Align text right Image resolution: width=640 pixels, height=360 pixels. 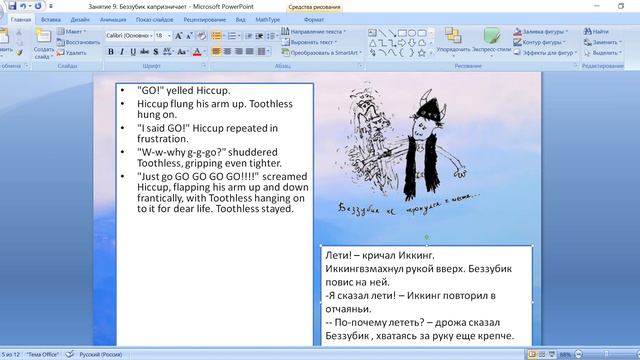pyautogui.click(x=238, y=51)
